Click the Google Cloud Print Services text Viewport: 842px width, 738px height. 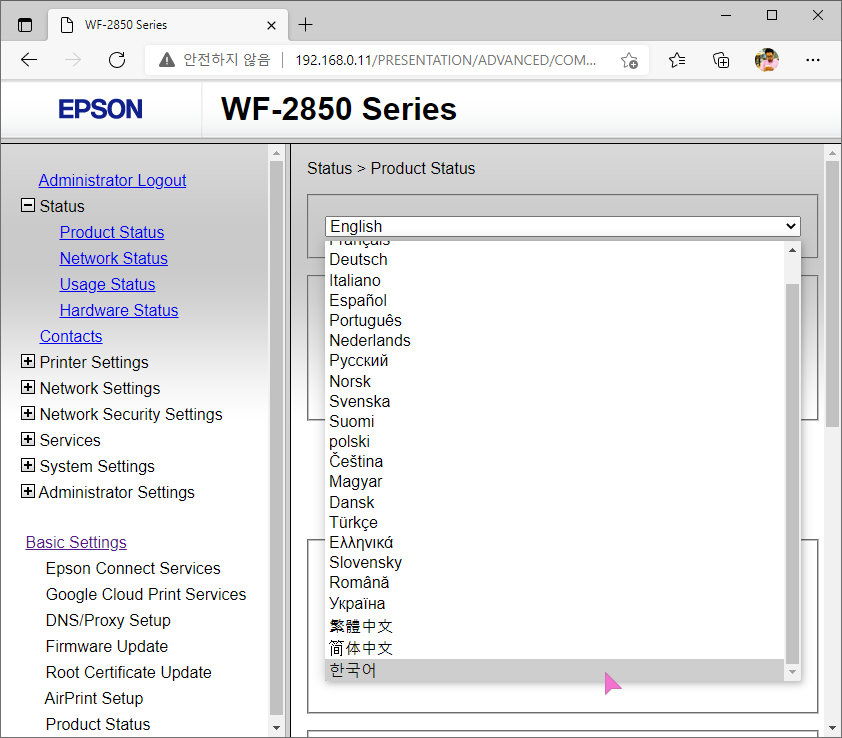point(146,595)
